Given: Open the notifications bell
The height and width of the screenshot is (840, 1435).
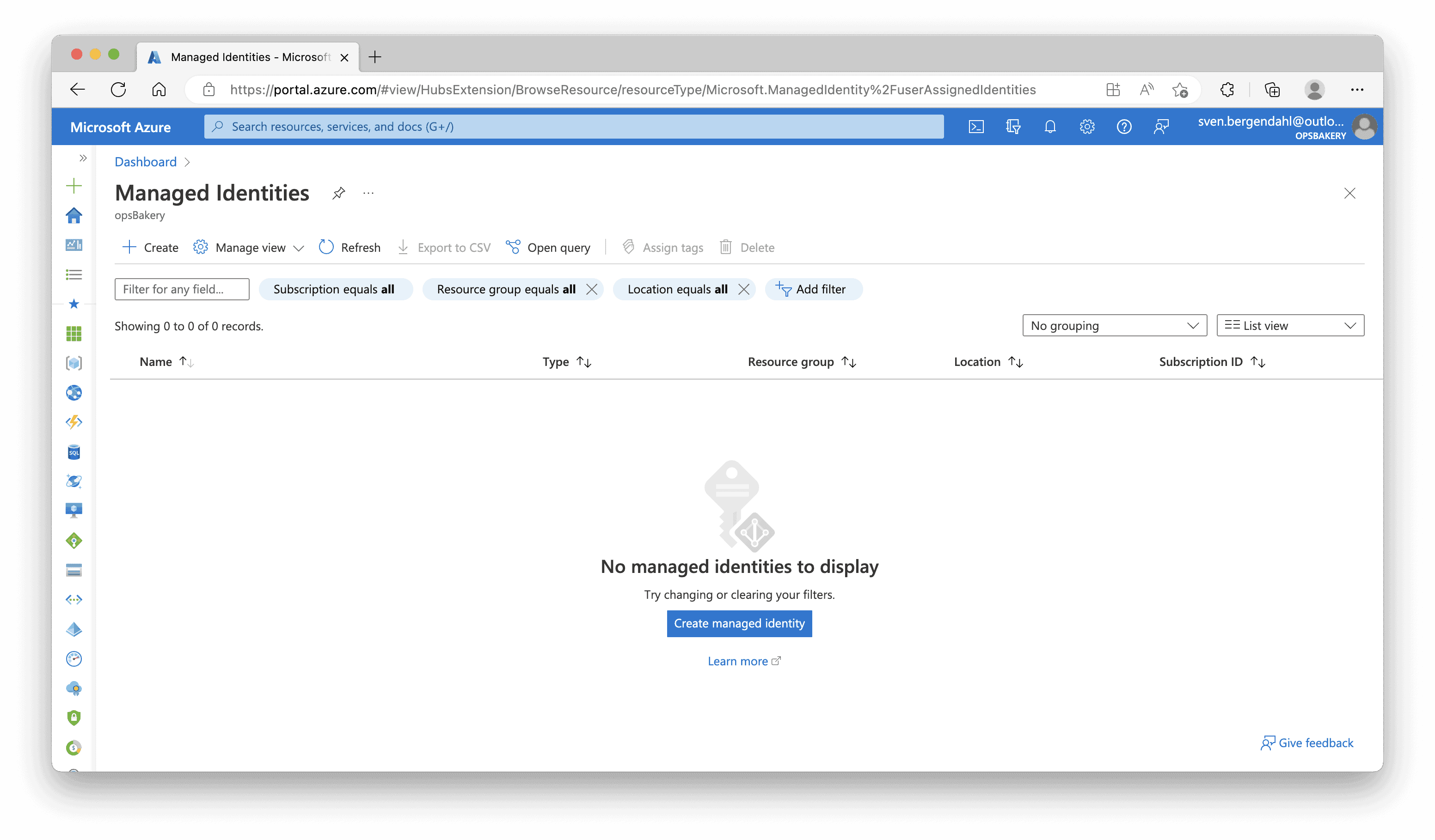Looking at the screenshot, I should click(x=1050, y=126).
